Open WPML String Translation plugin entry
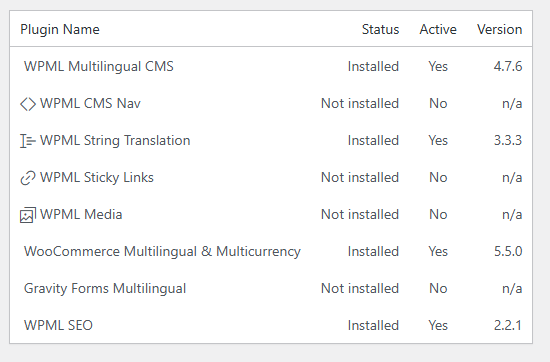The image size is (550, 362). pos(115,140)
